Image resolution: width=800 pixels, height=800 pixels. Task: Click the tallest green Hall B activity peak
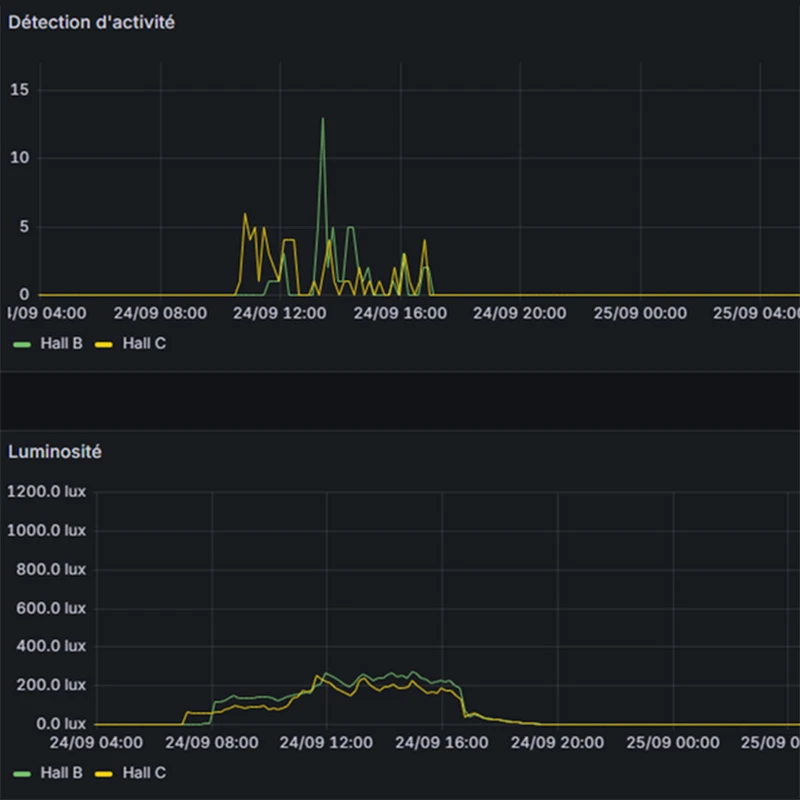[x=322, y=119]
